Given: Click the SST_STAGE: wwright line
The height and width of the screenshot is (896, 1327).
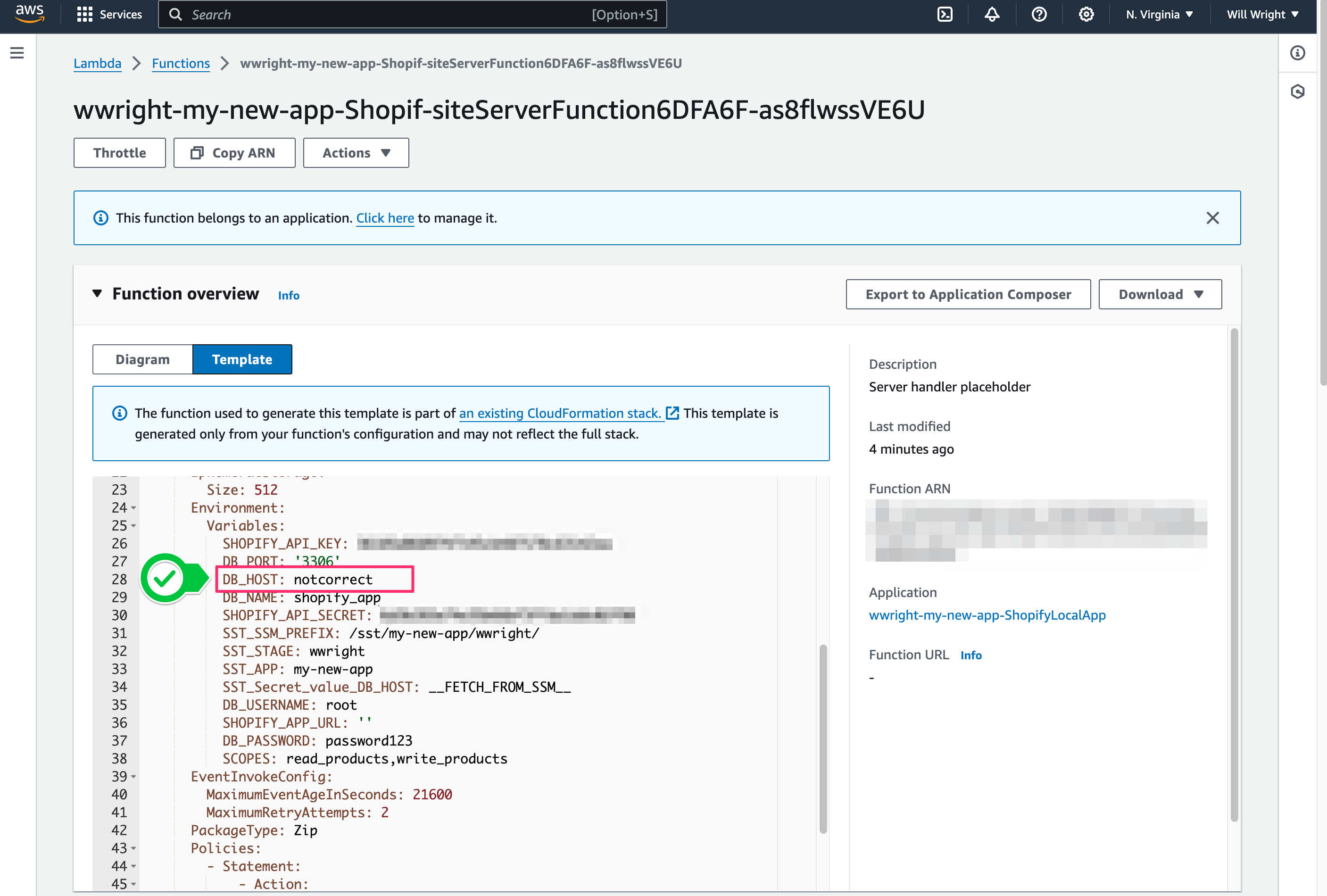Looking at the screenshot, I should (293, 651).
